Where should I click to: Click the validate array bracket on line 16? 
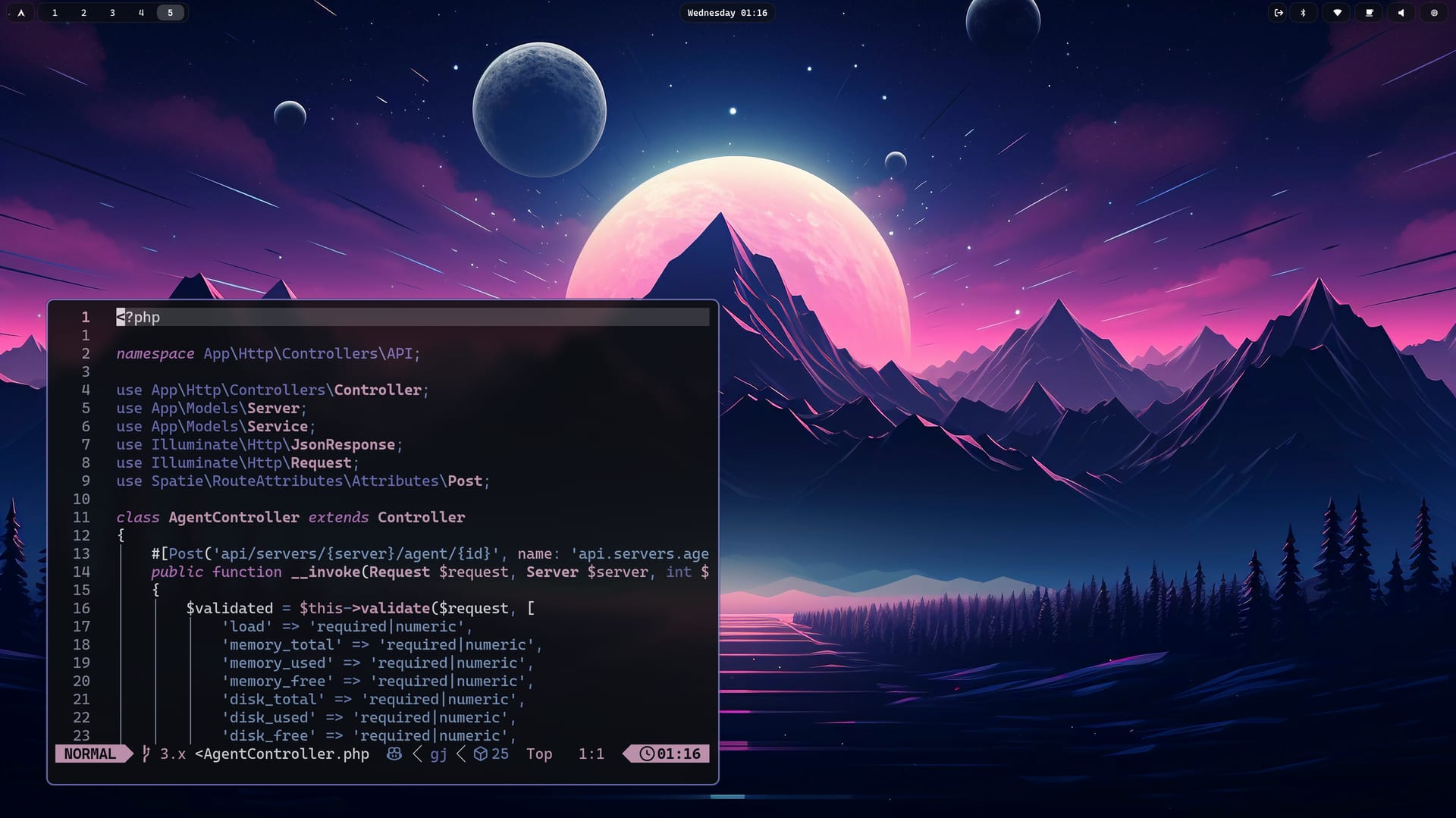tap(530, 608)
